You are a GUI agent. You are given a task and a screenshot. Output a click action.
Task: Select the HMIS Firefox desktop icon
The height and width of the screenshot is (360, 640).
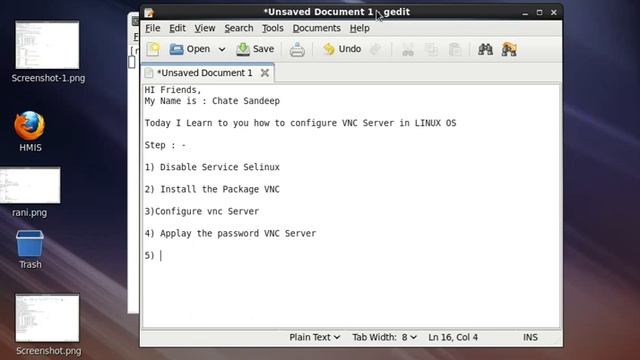pos(30,131)
